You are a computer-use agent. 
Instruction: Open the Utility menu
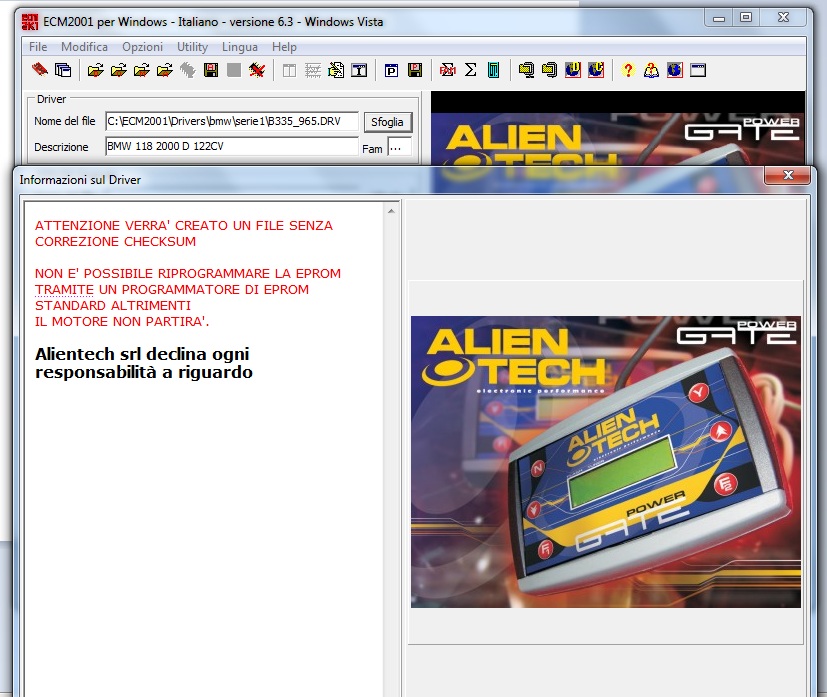click(x=193, y=47)
